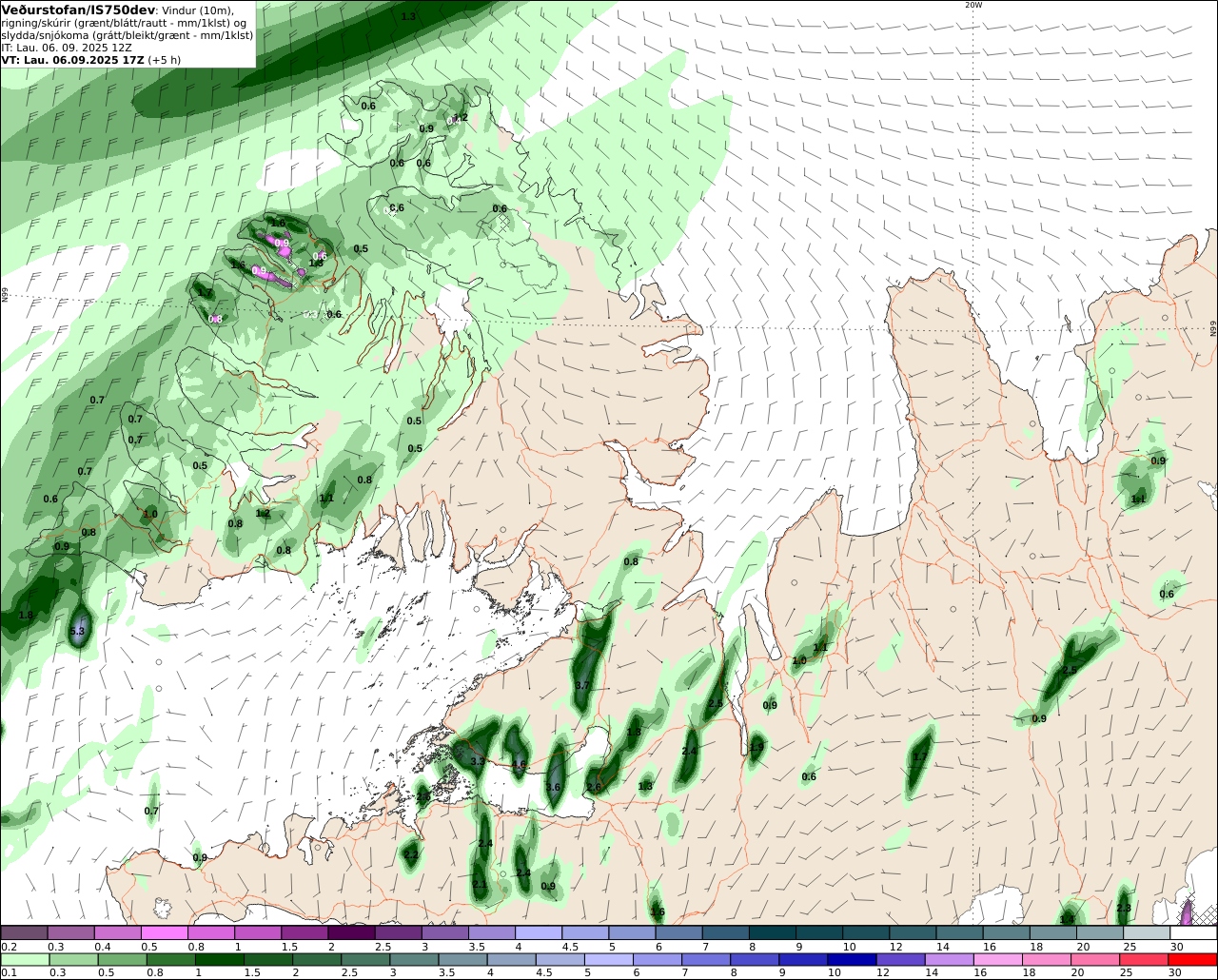Select the snow scale swatch labeled 14
1218x980 pixels.
point(959,933)
